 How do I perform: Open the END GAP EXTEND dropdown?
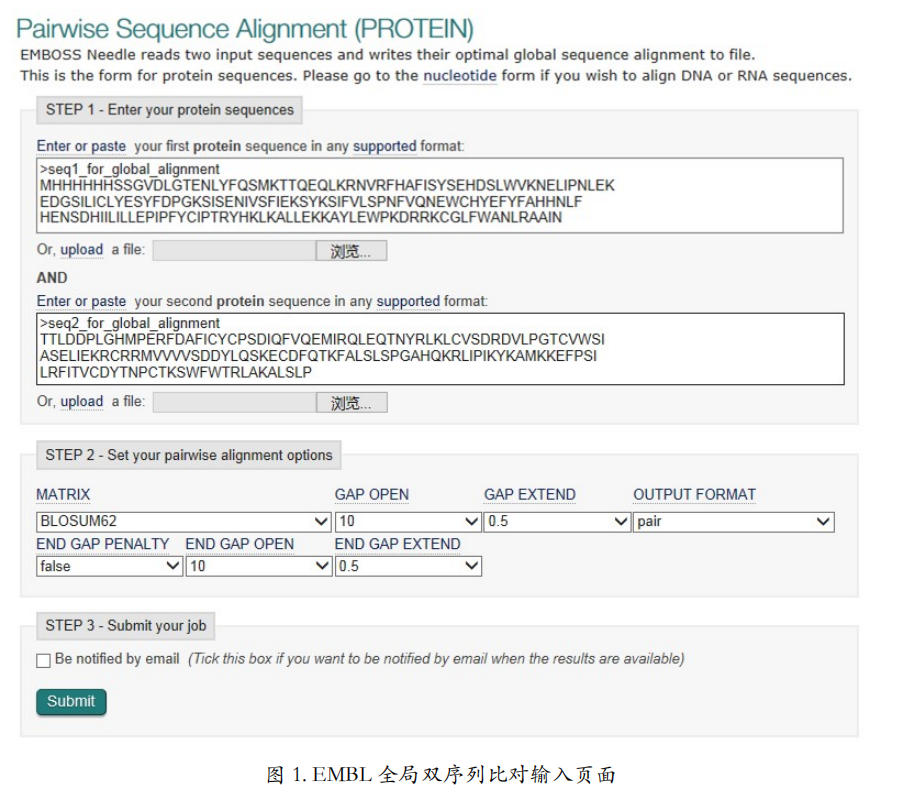pos(408,566)
